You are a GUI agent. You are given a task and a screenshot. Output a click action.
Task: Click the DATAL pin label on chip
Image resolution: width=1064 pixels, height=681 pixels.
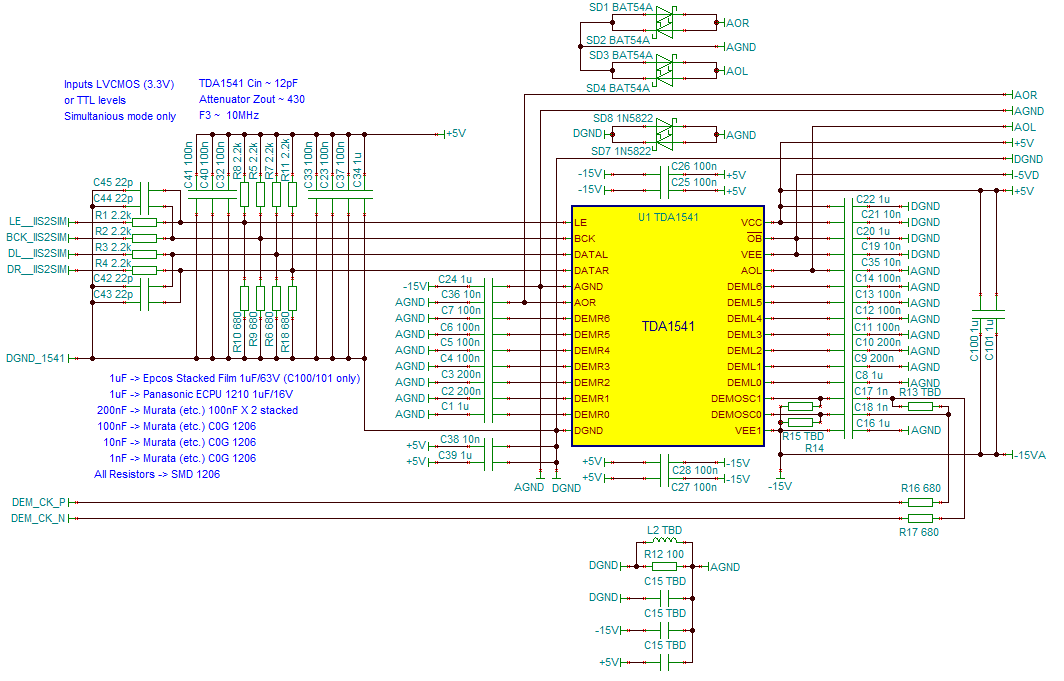[x=591, y=254]
